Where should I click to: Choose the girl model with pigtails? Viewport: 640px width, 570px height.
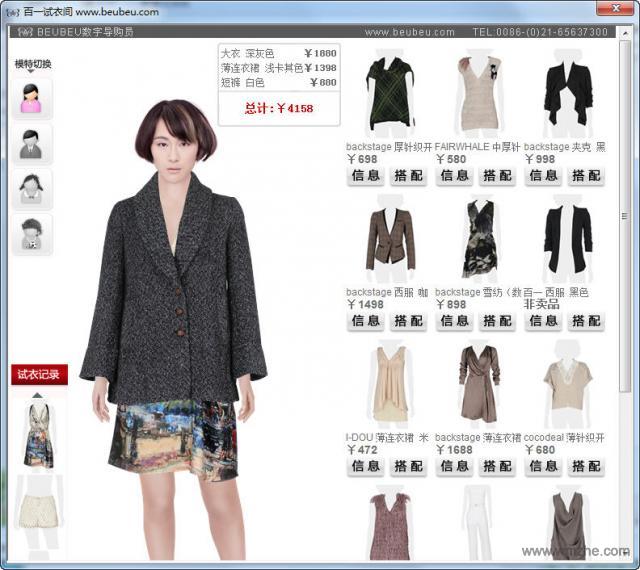pyautogui.click(x=32, y=189)
